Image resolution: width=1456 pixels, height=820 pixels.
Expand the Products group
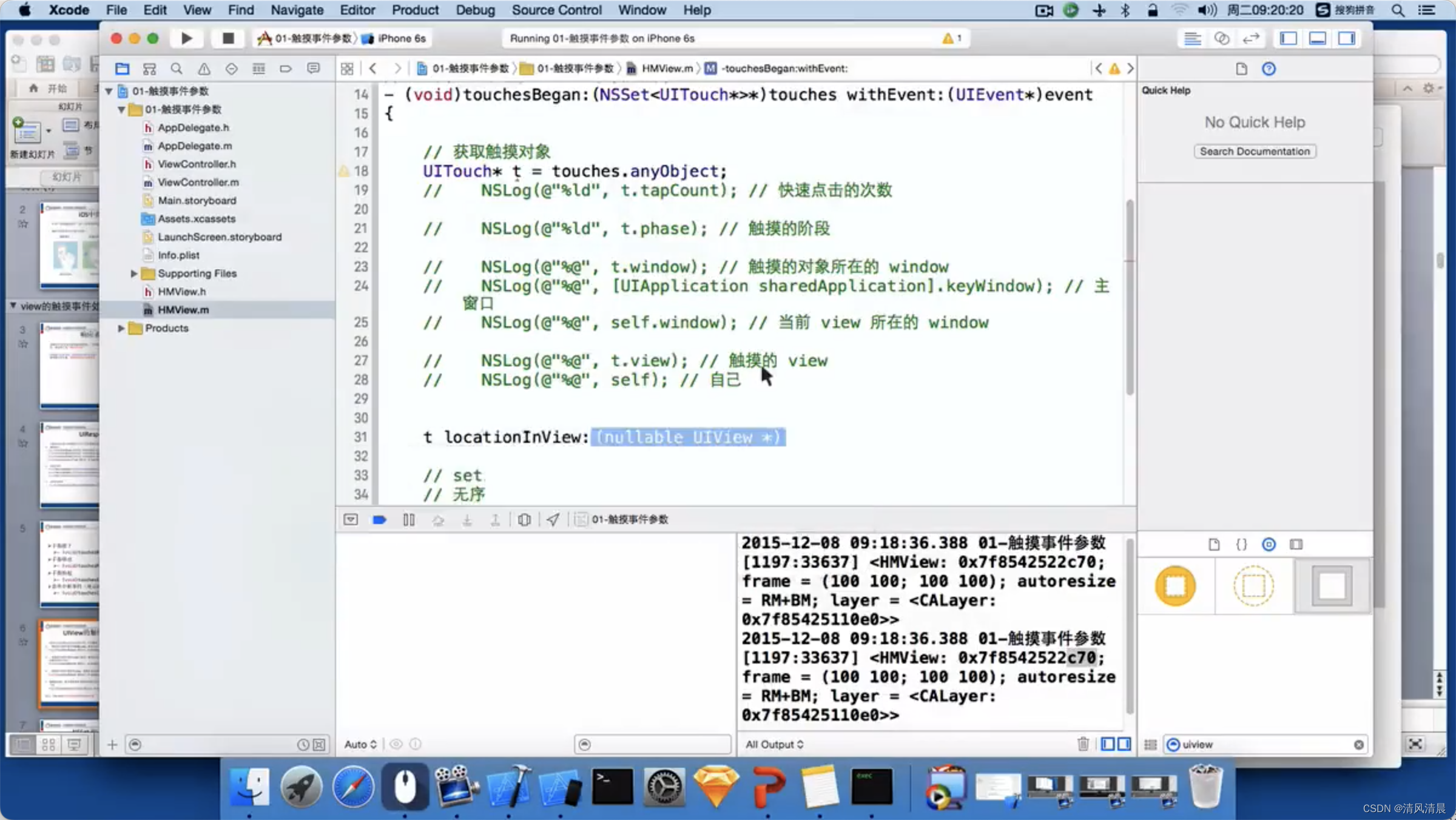coord(121,328)
